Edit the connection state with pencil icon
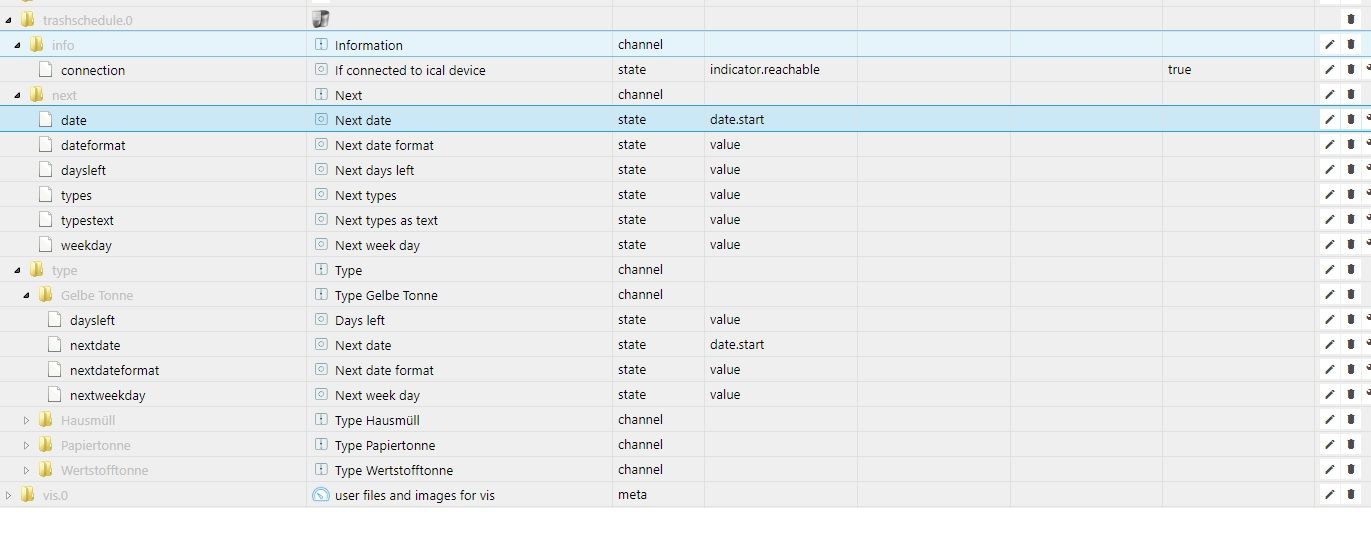The image size is (1371, 540). point(1329,70)
